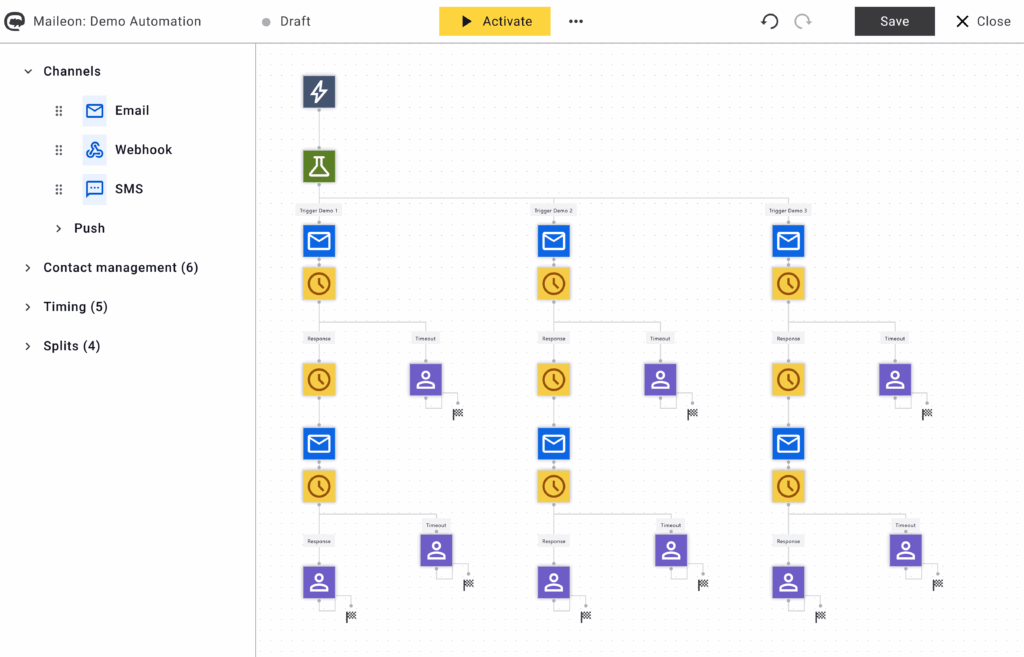Click Close to exit the editor
1024x657 pixels.
tap(982, 21)
